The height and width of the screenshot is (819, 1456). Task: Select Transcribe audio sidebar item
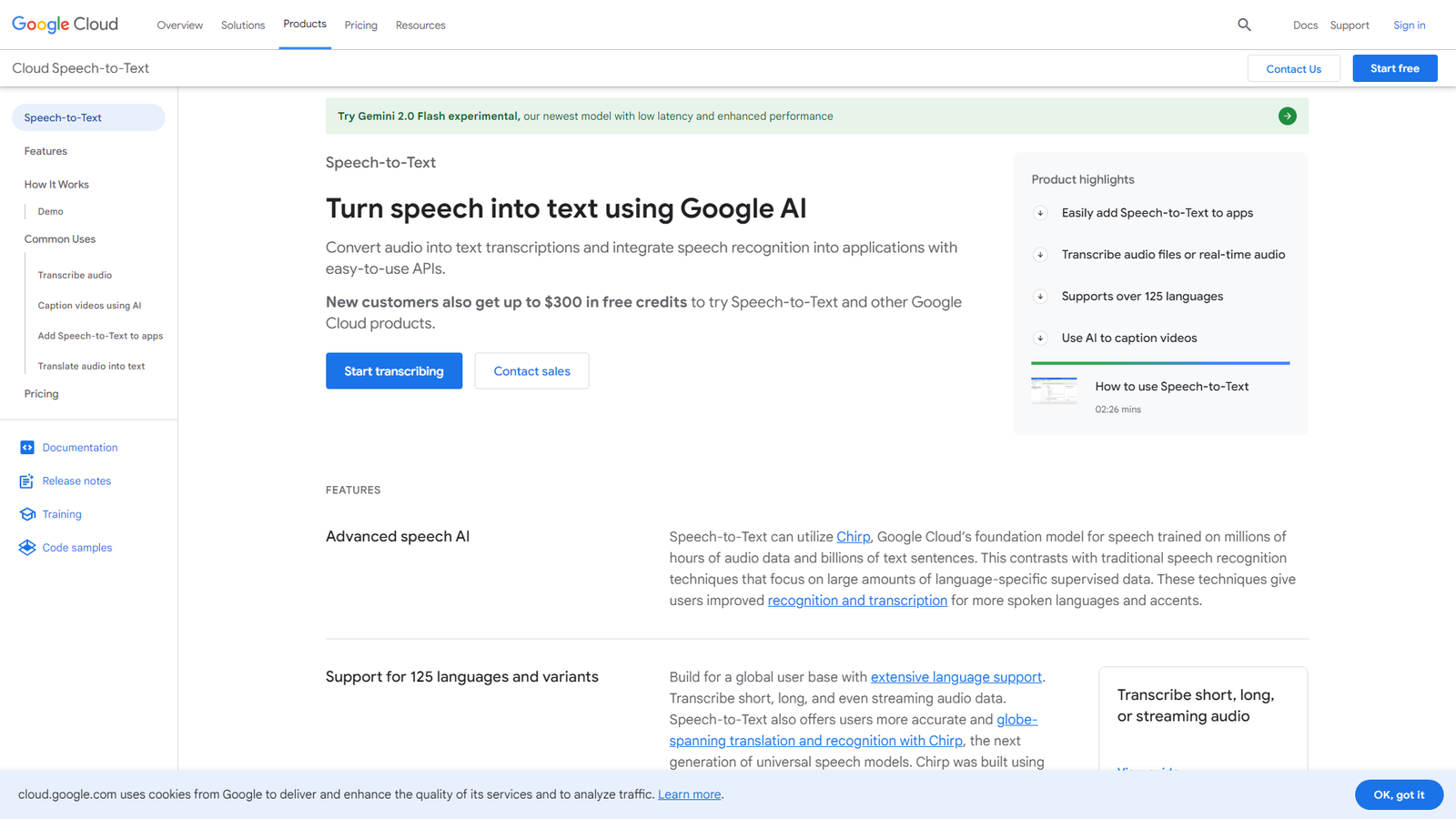pyautogui.click(x=75, y=275)
